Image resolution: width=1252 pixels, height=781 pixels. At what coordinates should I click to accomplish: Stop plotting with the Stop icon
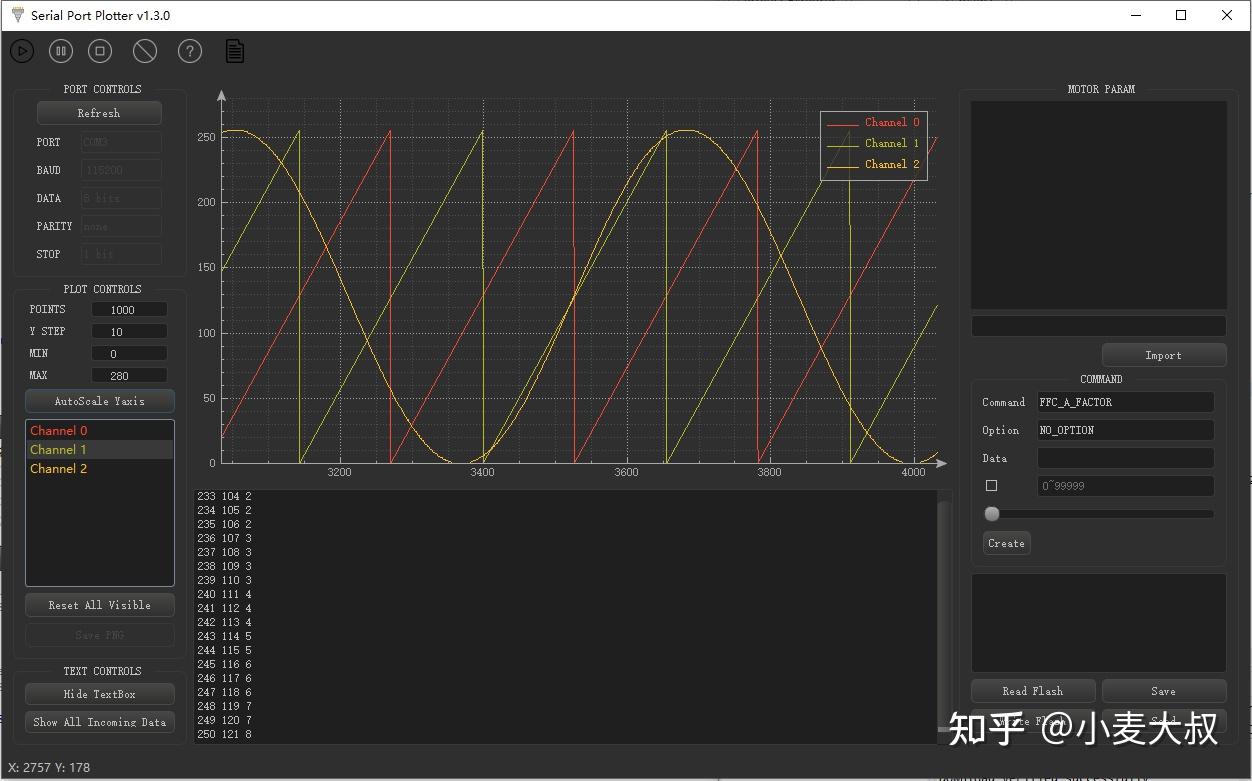99,50
